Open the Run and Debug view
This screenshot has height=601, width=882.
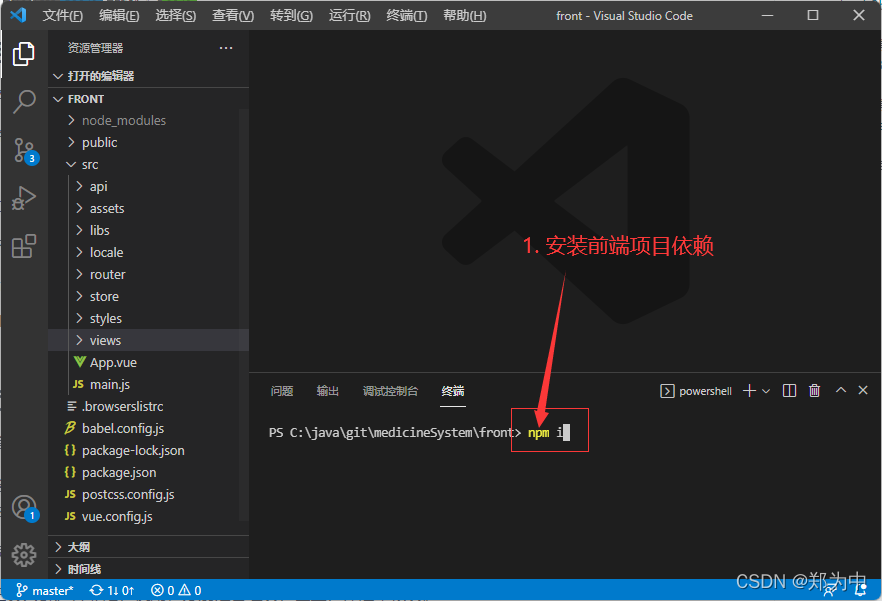[x=24, y=198]
